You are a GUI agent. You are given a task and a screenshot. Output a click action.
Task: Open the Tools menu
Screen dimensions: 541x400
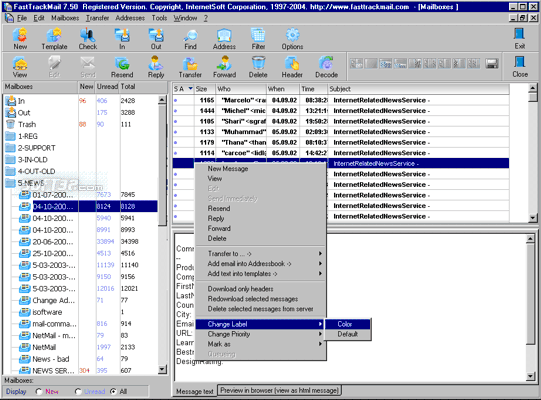tap(159, 18)
